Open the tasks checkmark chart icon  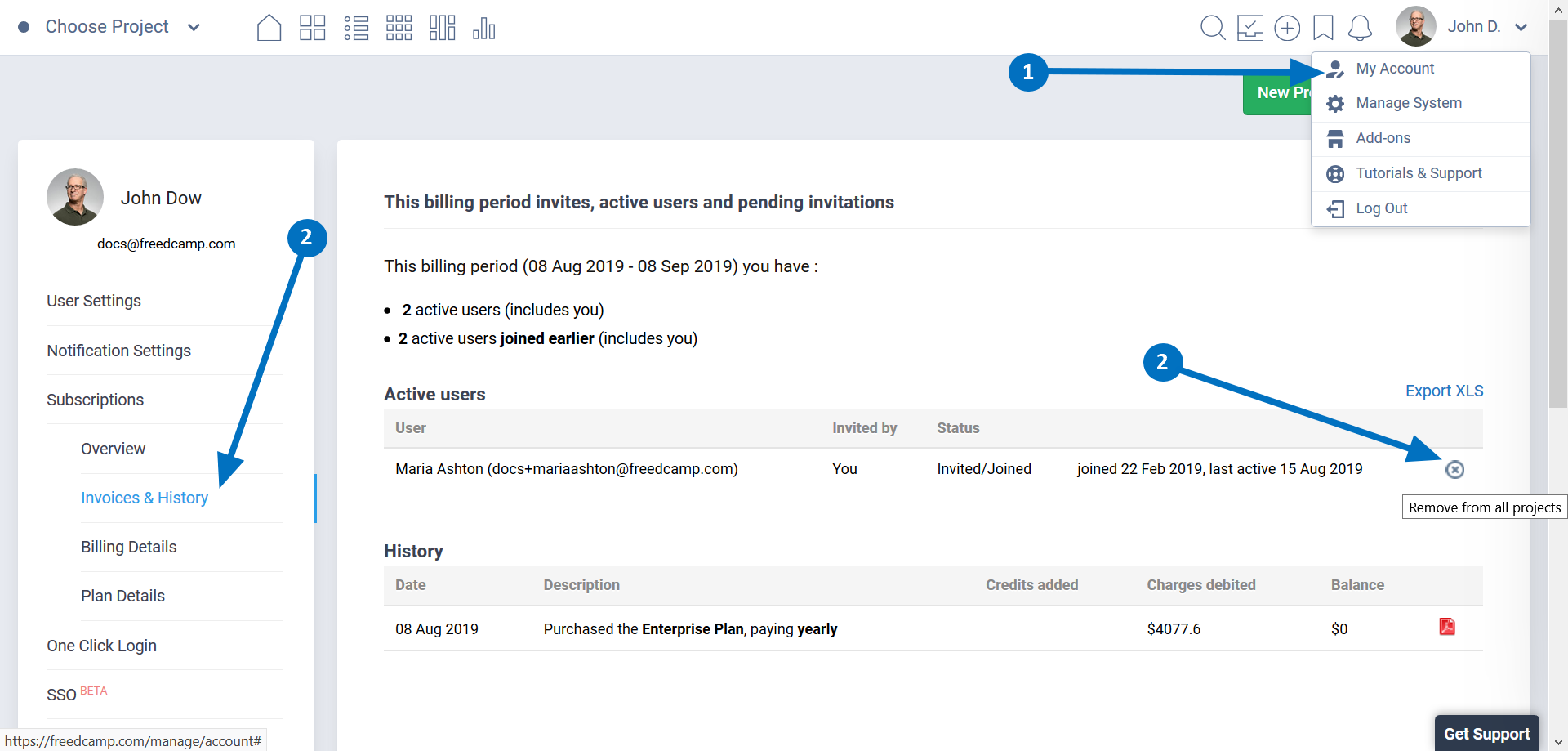pyautogui.click(x=1250, y=28)
